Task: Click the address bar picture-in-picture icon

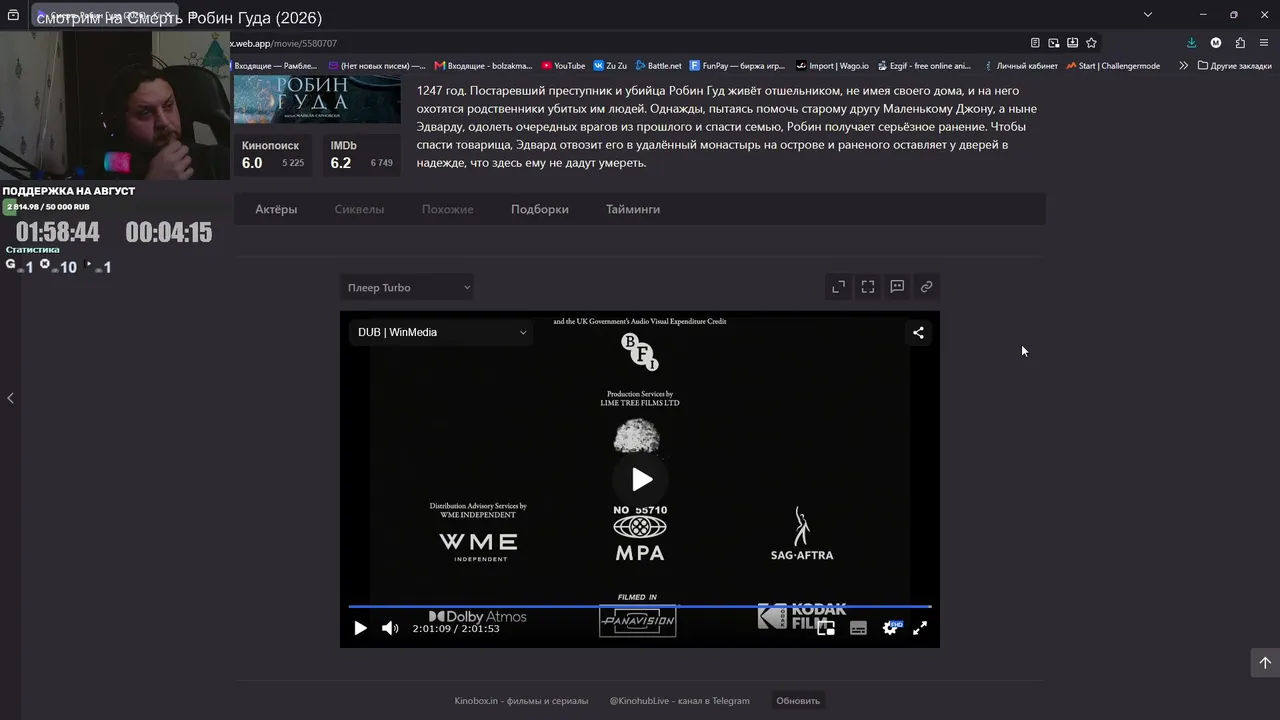Action: point(1054,43)
